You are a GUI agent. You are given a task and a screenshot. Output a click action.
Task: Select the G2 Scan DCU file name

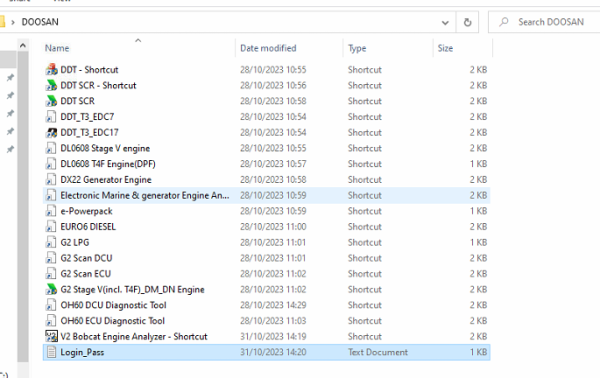coord(86,258)
